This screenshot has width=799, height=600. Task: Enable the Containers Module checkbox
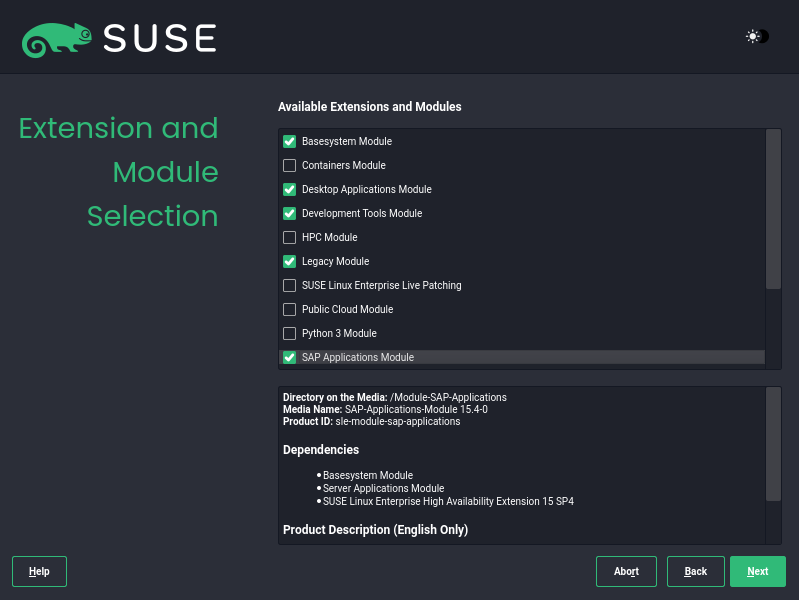289,165
